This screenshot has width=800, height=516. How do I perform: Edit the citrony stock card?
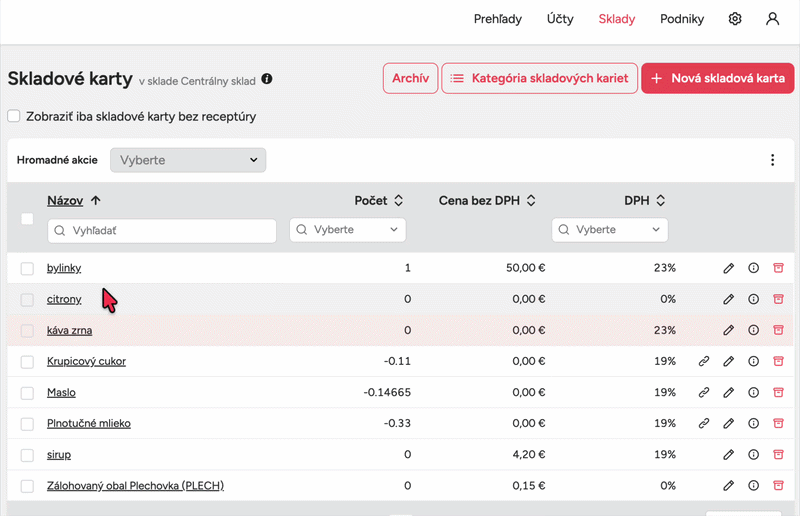click(x=729, y=299)
